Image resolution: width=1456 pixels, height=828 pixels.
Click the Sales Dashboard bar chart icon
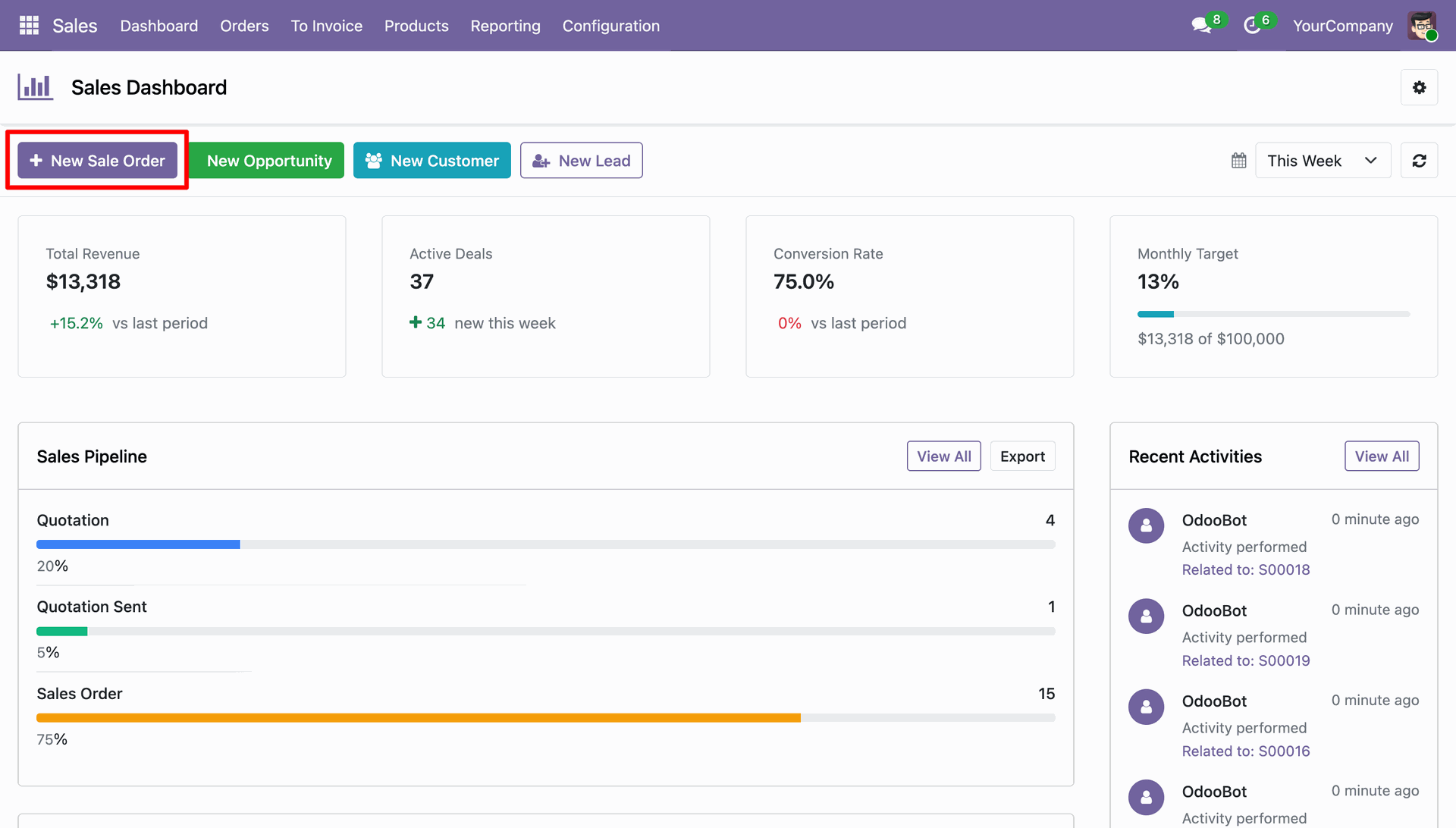36,87
